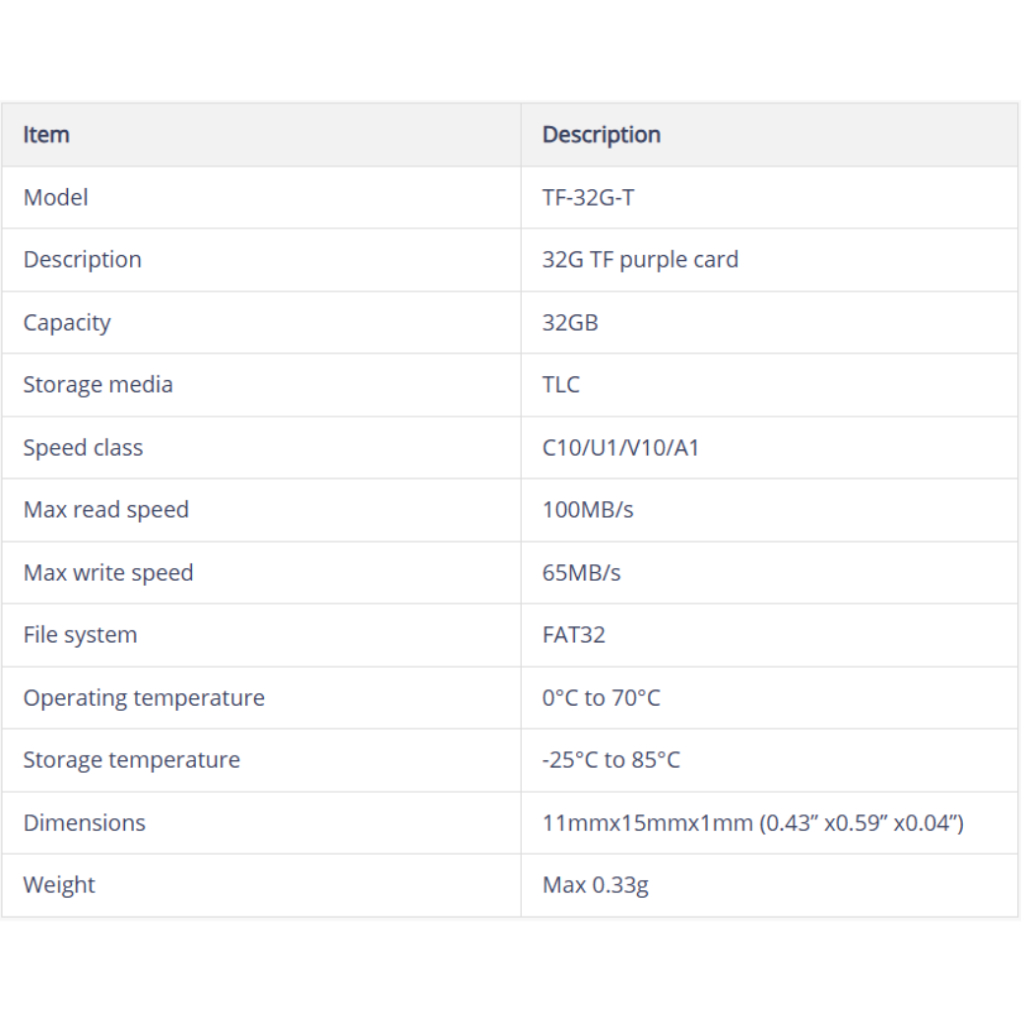This screenshot has width=1024, height=1024.
Task: Click the TF-32G-T model value
Action: click(x=588, y=197)
